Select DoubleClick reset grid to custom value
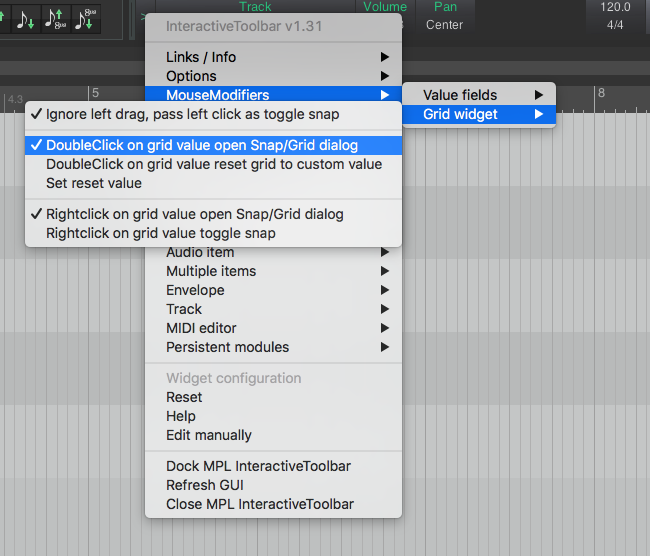The height and width of the screenshot is (556, 650). click(213, 164)
